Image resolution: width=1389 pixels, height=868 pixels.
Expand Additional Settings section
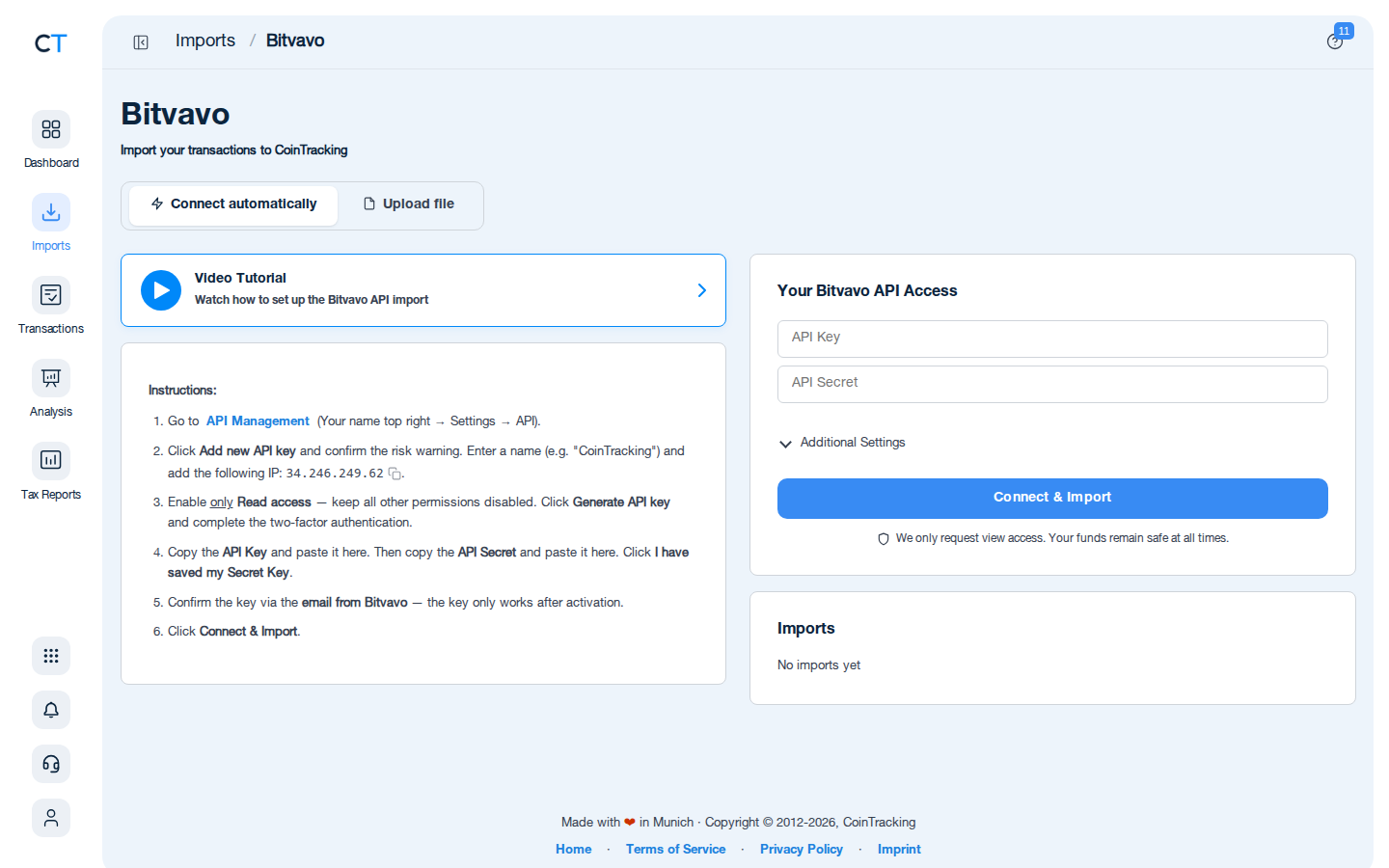[x=842, y=443]
